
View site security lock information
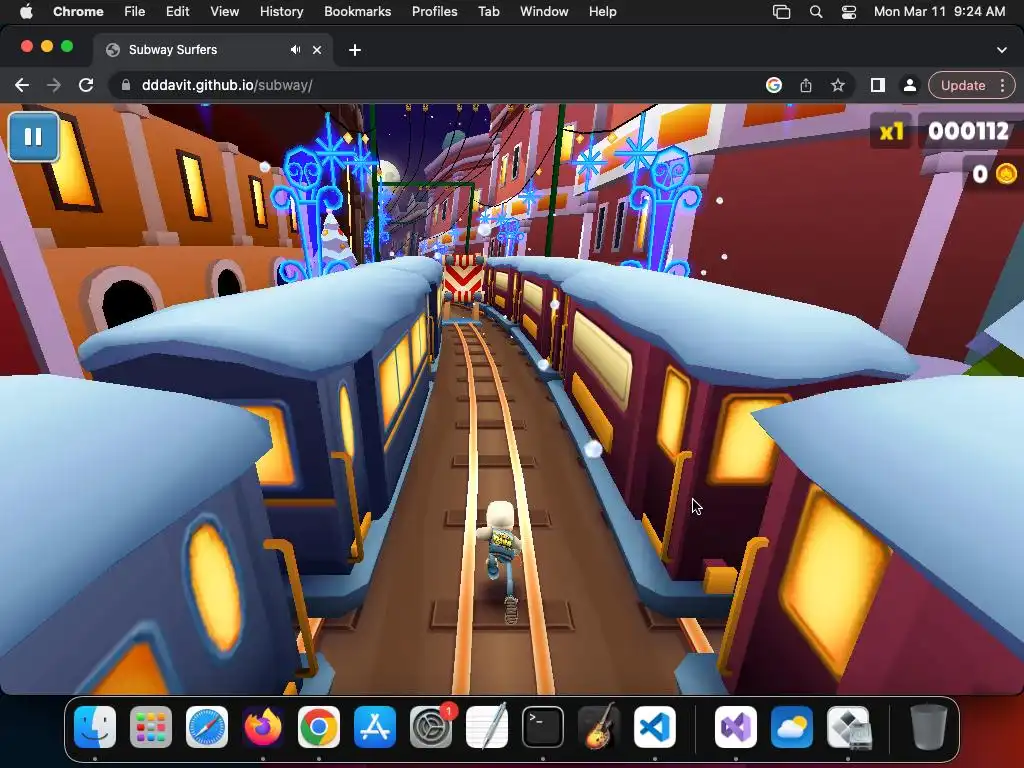(x=126, y=85)
